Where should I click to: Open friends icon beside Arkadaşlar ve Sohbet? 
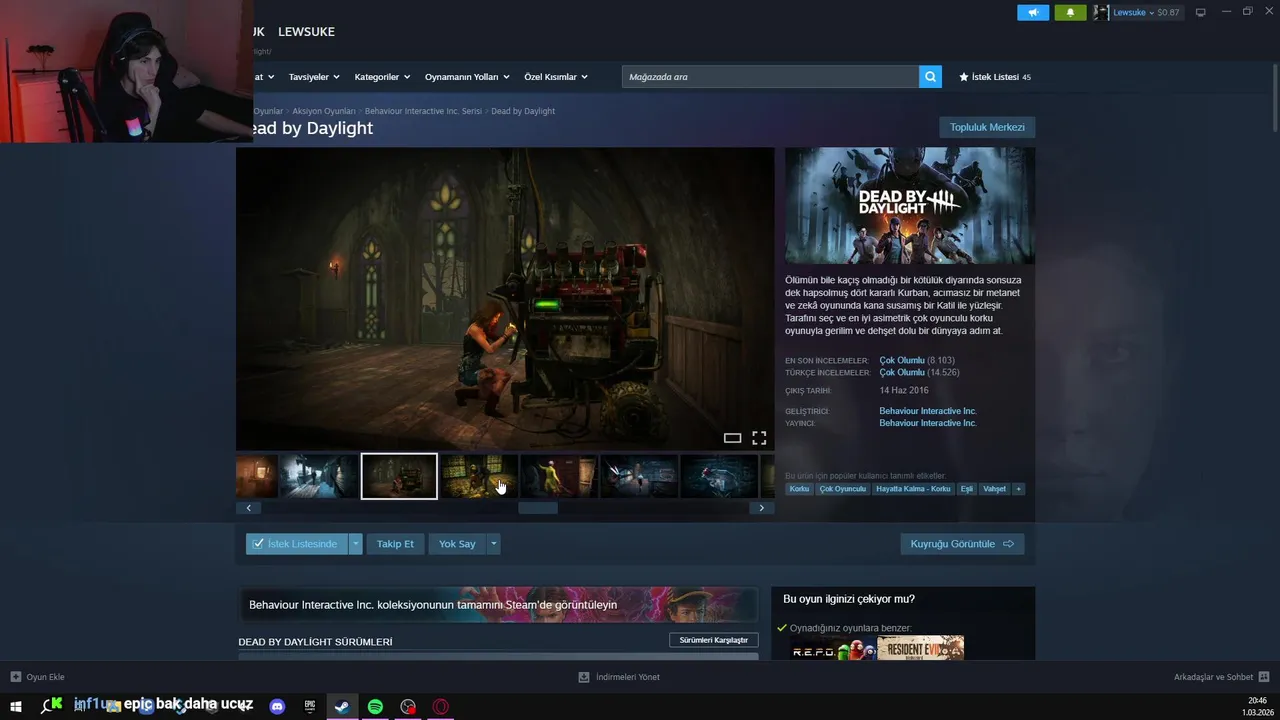[1264, 677]
